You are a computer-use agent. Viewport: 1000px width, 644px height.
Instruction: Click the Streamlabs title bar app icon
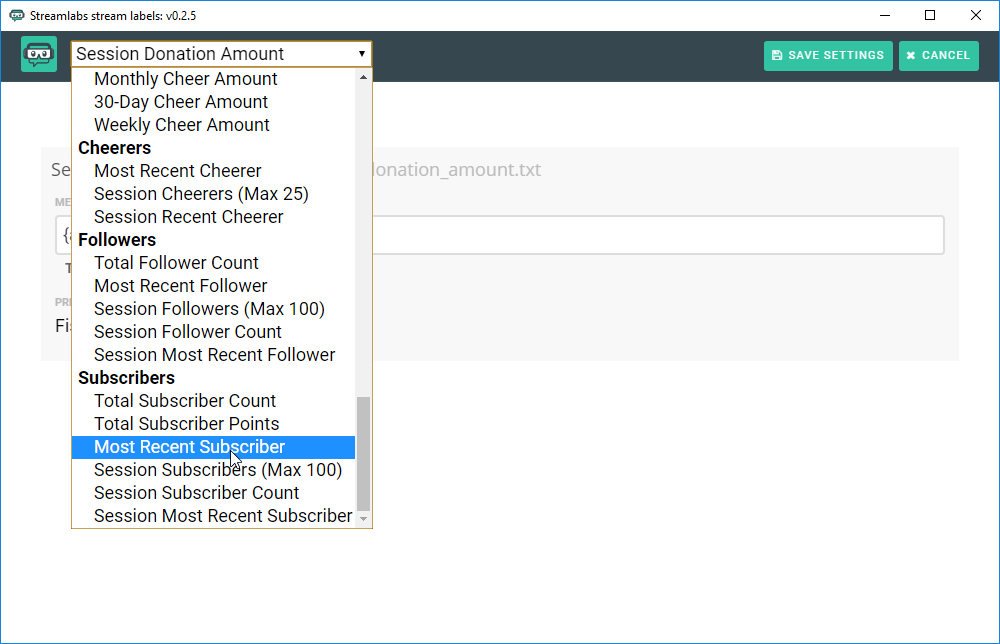pyautogui.click(x=17, y=15)
